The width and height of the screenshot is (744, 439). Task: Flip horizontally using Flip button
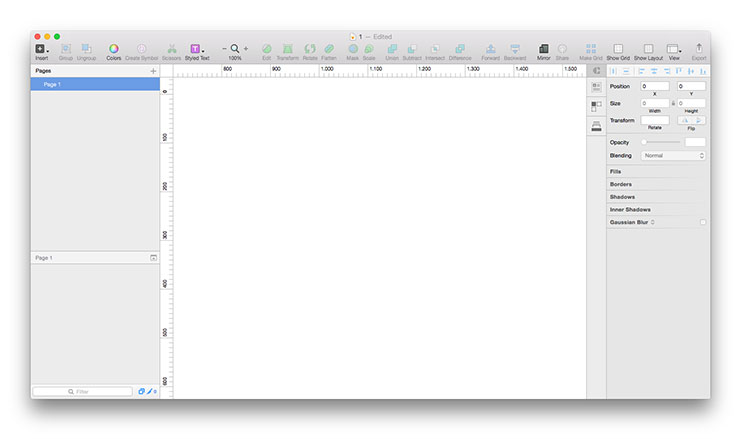[x=684, y=121]
